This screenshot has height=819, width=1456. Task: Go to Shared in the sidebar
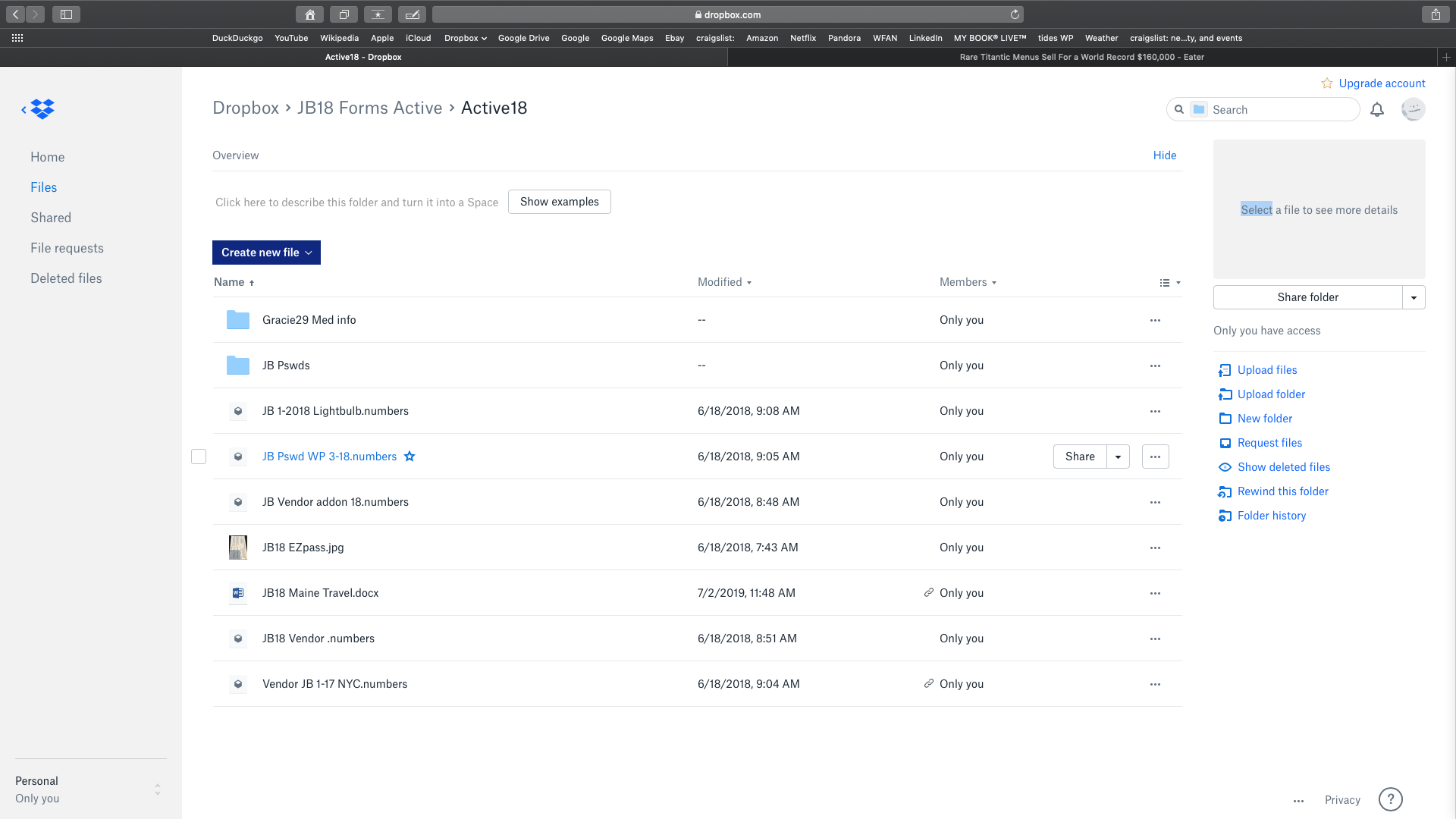pyautogui.click(x=51, y=218)
